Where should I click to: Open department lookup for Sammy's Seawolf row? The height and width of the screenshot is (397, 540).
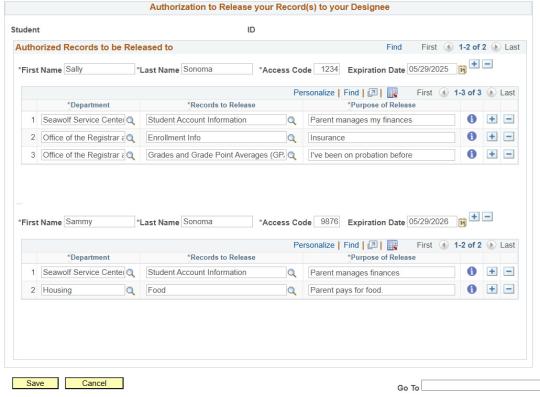tap(130, 273)
